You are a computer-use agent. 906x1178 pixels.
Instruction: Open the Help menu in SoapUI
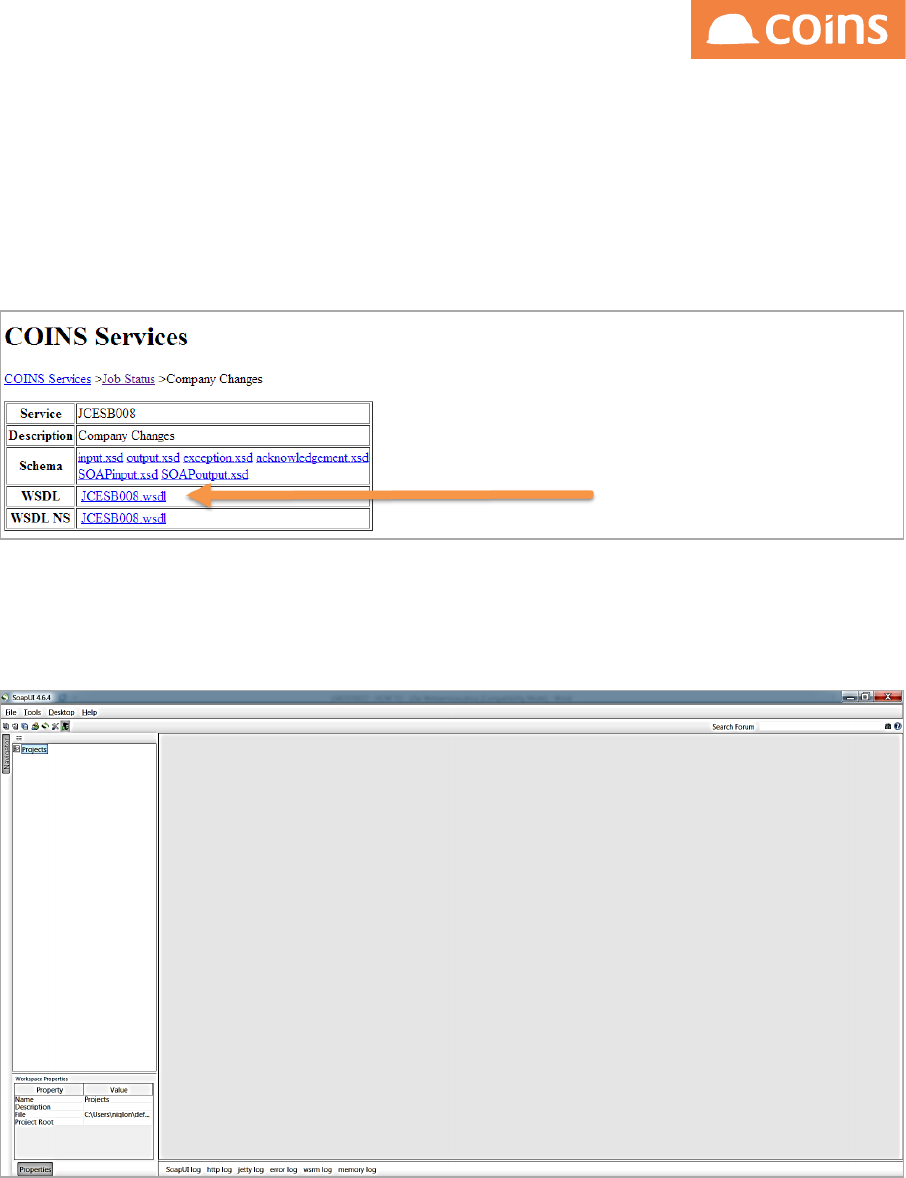coord(89,712)
